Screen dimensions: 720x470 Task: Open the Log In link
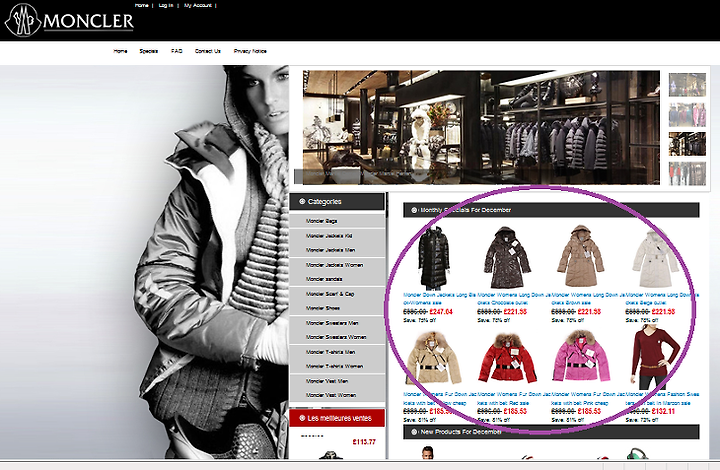click(x=166, y=6)
